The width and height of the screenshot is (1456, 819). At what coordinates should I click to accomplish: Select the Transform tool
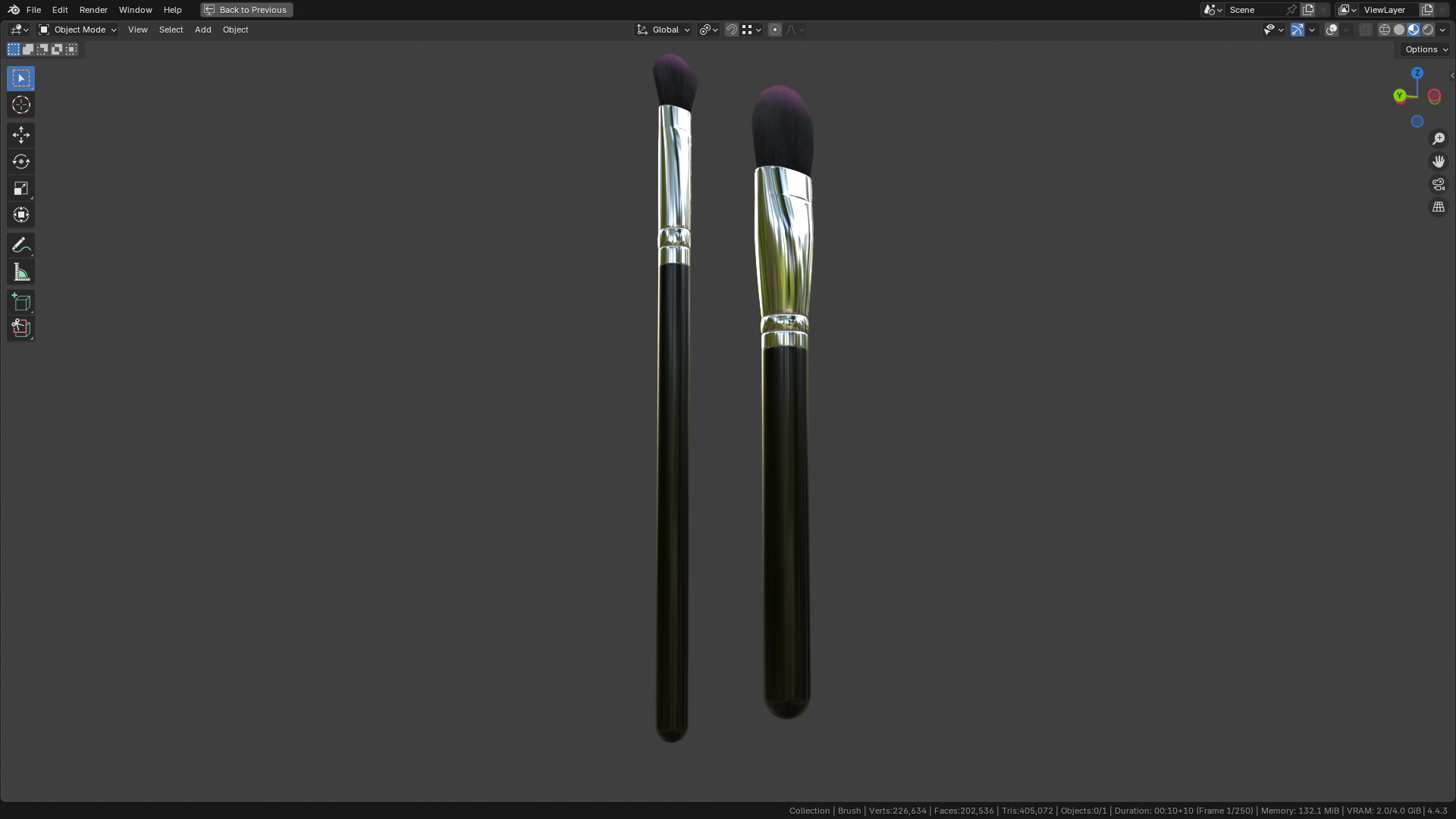click(20, 215)
